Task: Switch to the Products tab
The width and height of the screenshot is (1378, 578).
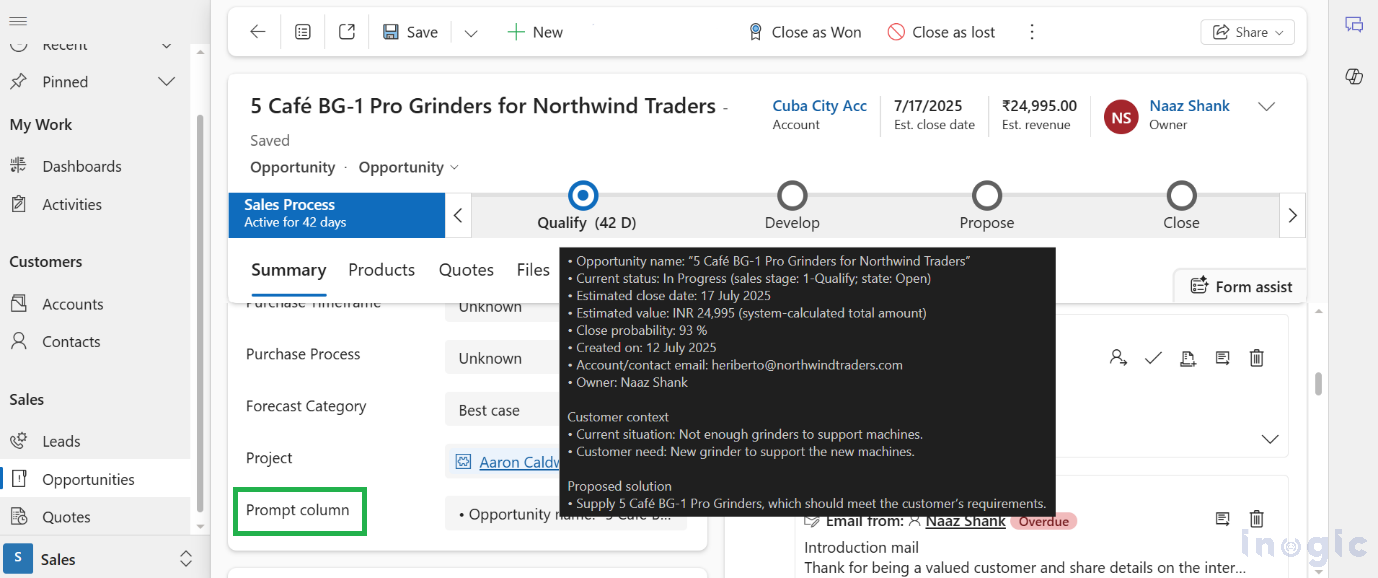Action: [381, 270]
